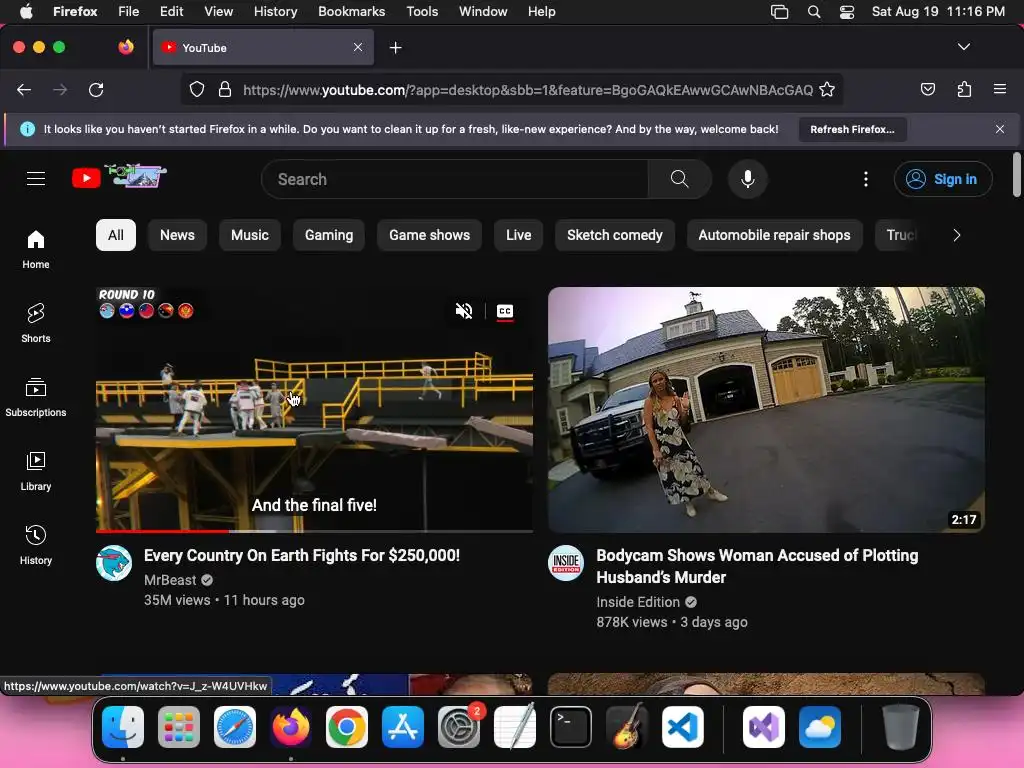Screen dimensions: 1024x768
Task: Open the MrBeast channel name link
Action: pos(170,580)
